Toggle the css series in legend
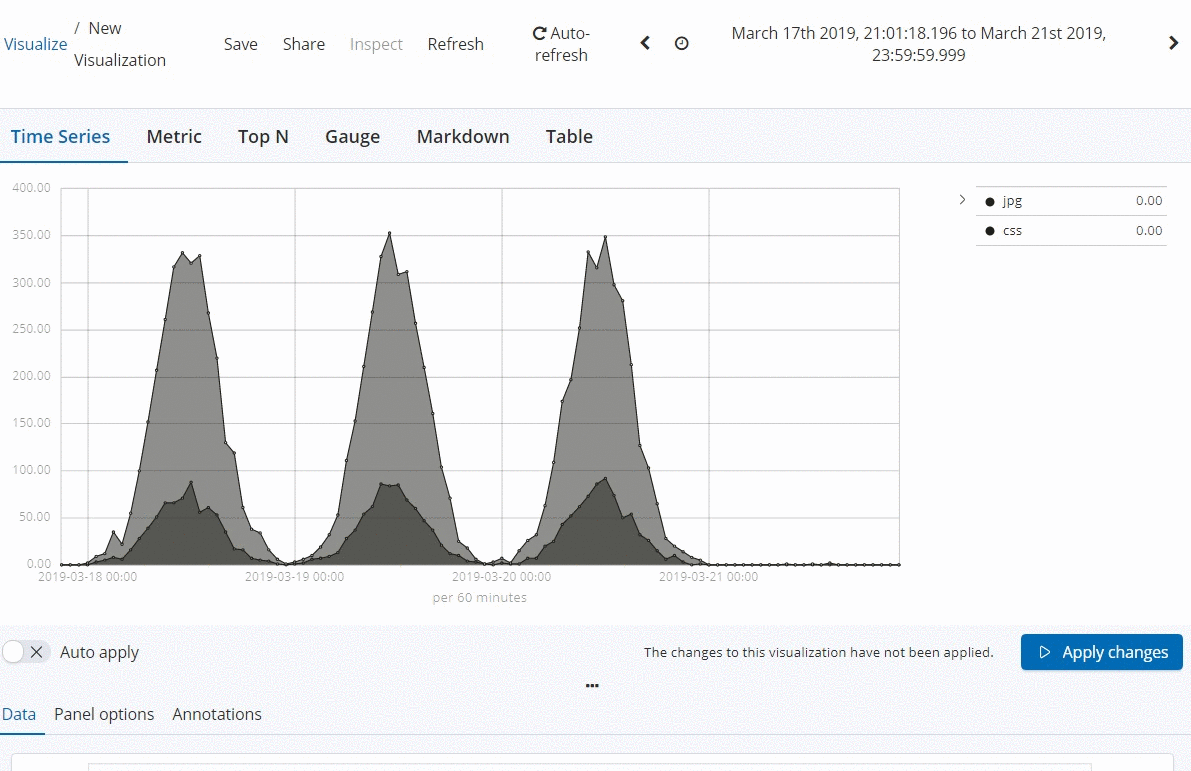Screen dimensions: 1191x771 point(1071,231)
